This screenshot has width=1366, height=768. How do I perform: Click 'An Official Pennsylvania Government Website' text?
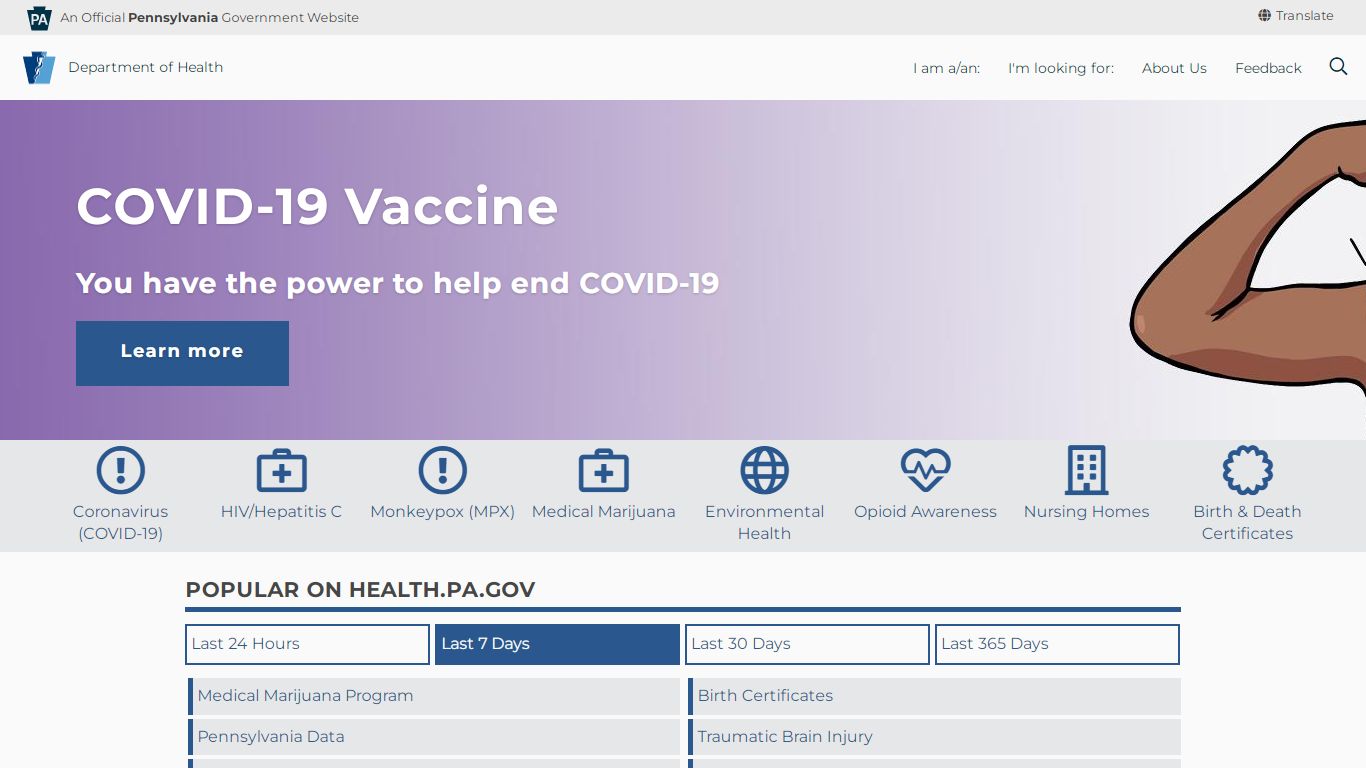coord(209,17)
